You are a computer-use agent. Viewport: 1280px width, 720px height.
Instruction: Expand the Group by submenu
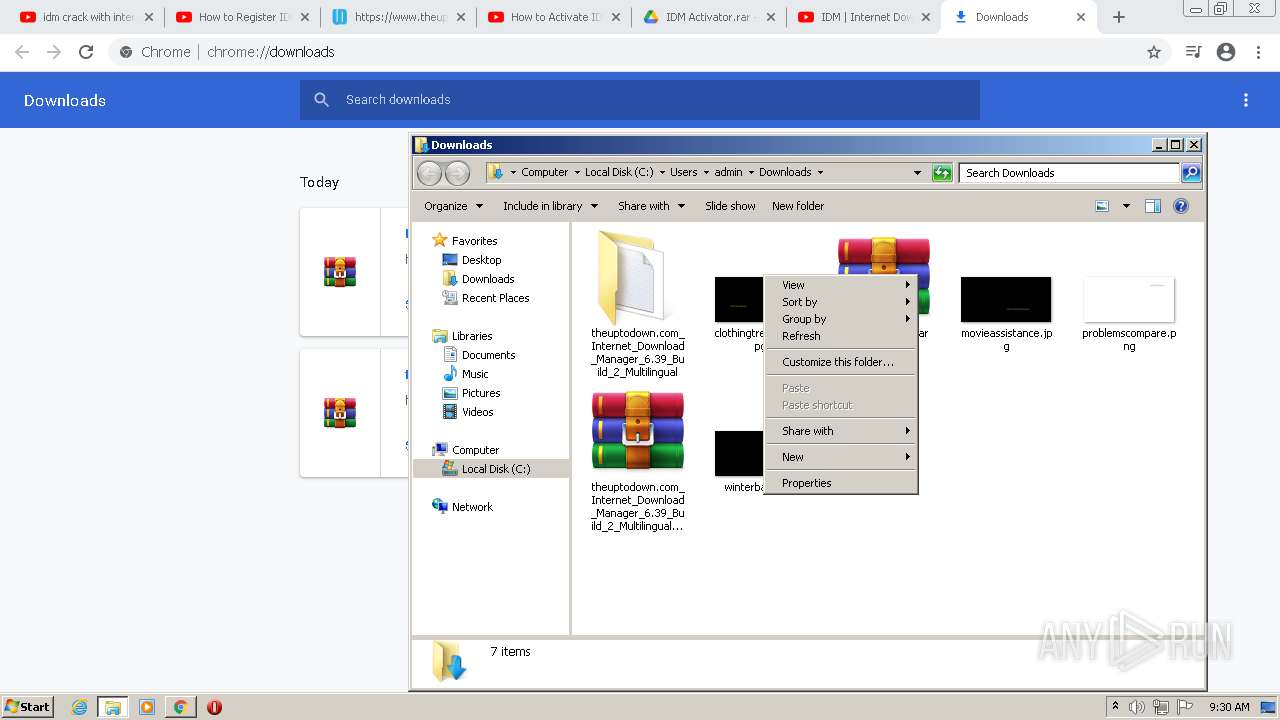point(841,319)
